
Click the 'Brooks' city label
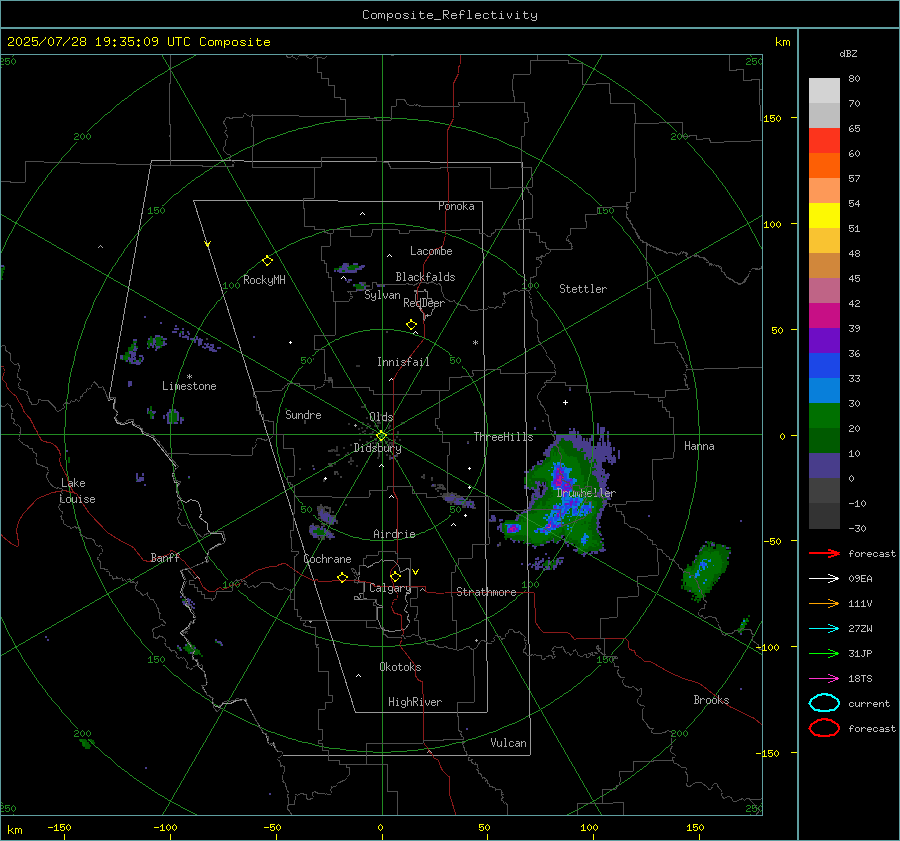pos(711,700)
